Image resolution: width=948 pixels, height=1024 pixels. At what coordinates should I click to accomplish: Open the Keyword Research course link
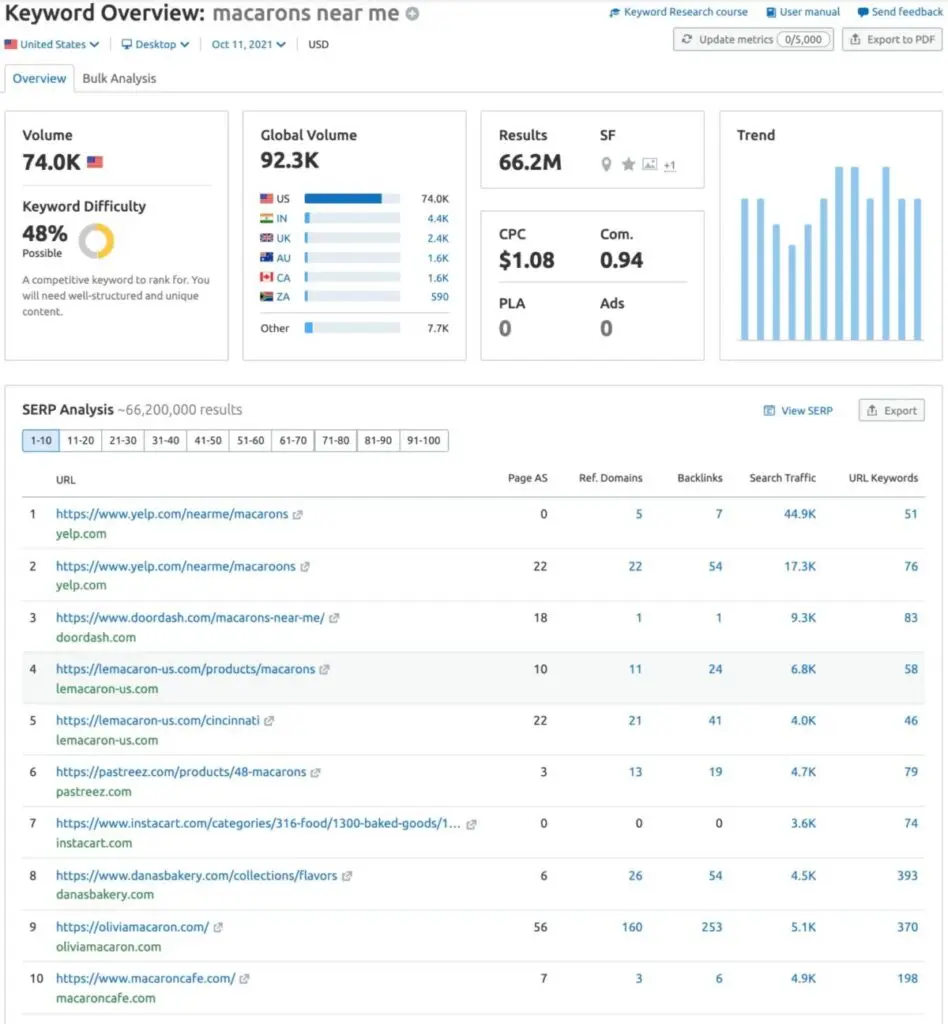(677, 12)
